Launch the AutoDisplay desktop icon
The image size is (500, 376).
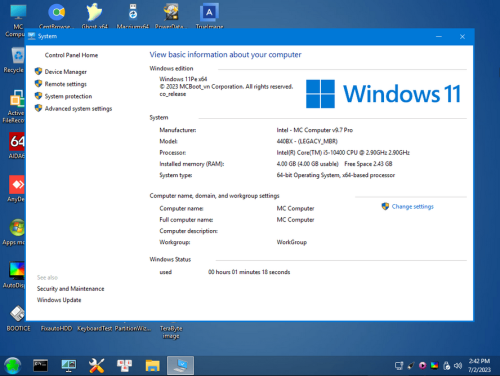click(x=16, y=275)
